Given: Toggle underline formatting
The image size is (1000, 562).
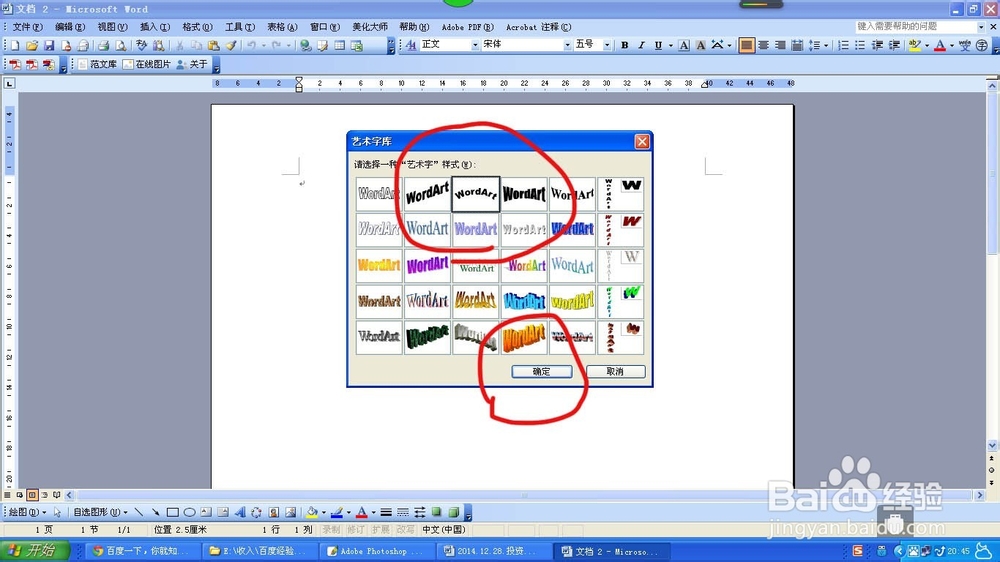Looking at the screenshot, I should coord(658,45).
